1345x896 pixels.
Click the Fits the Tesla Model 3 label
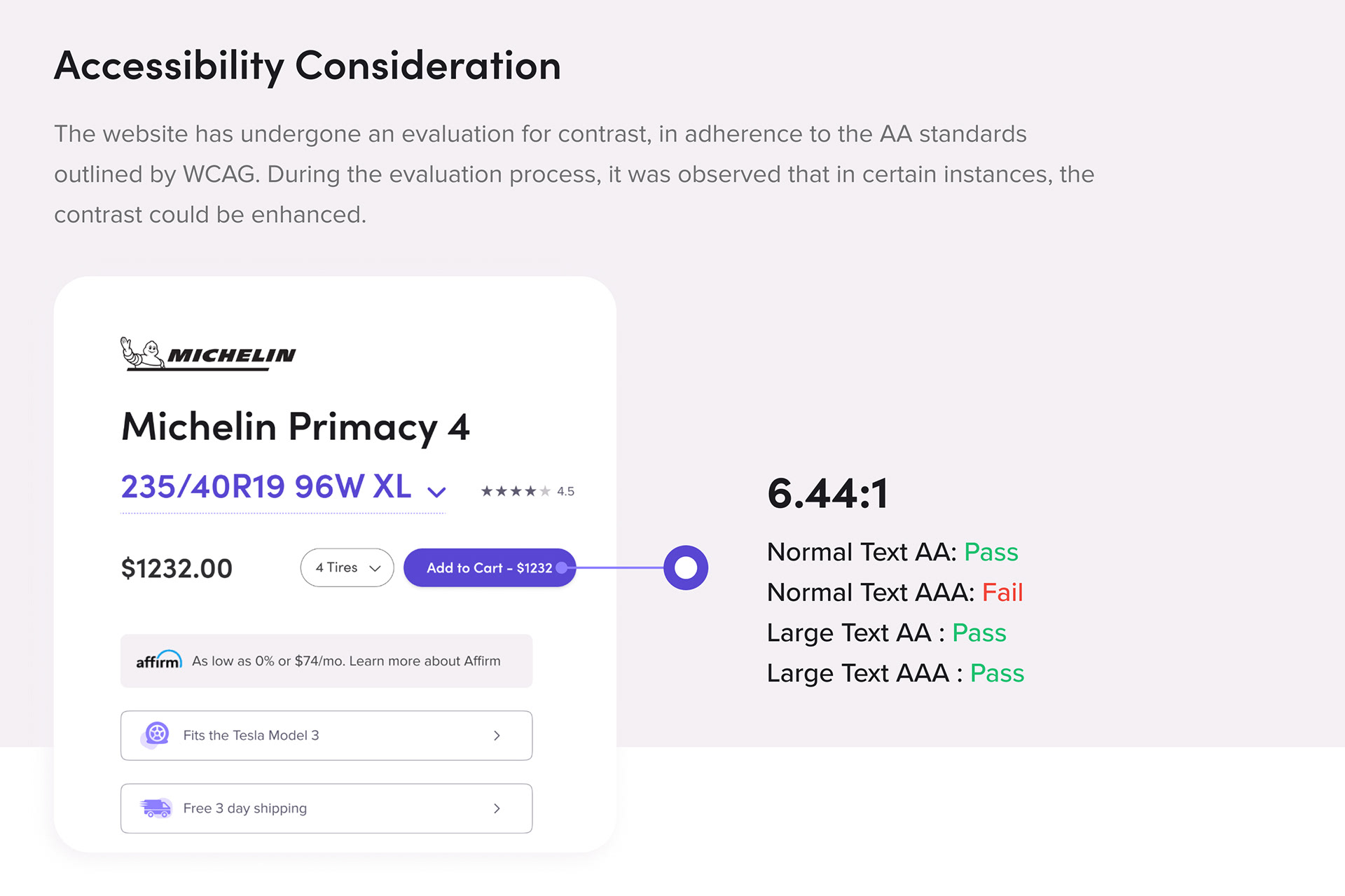point(251,735)
